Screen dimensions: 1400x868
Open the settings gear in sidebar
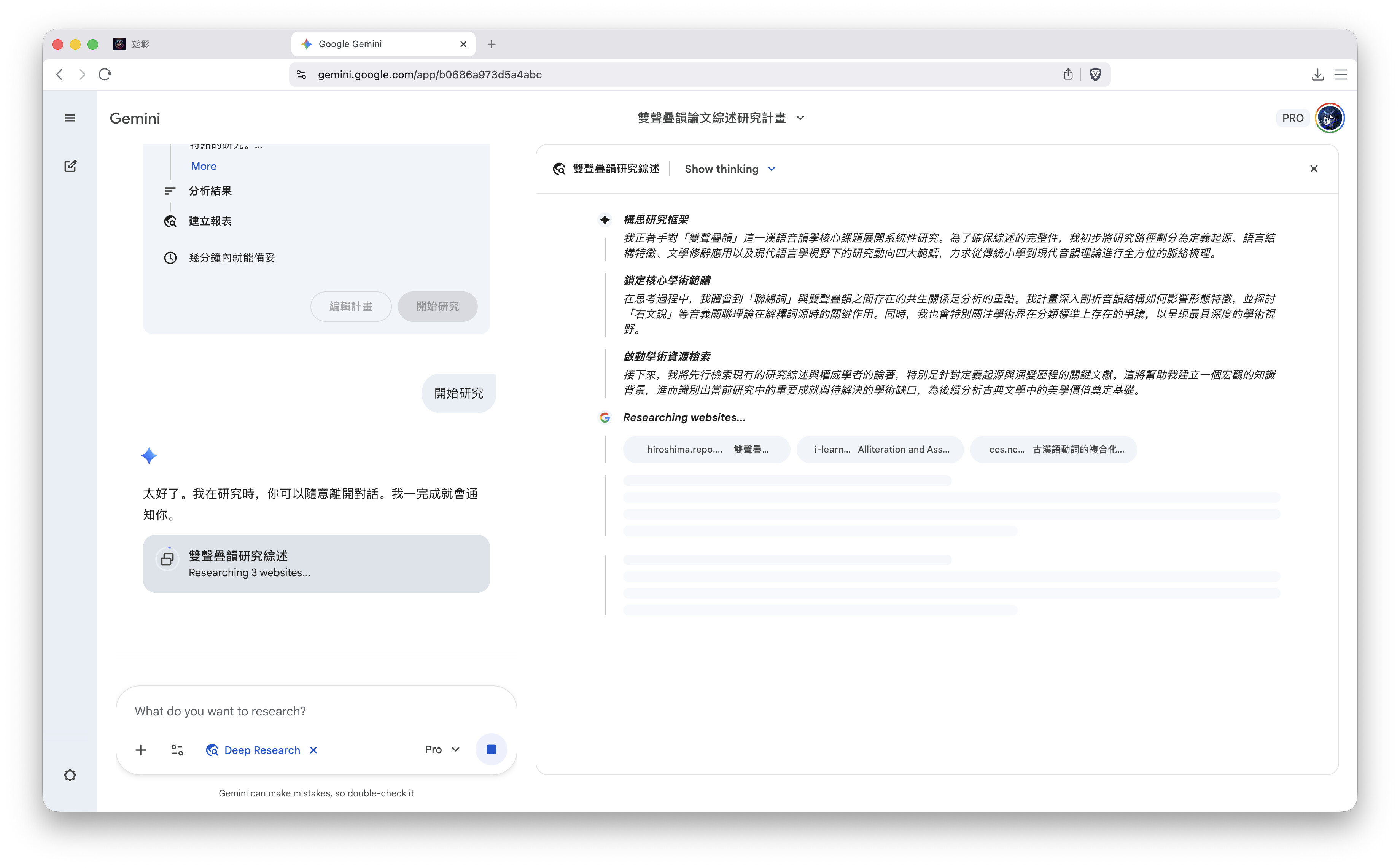pos(70,776)
